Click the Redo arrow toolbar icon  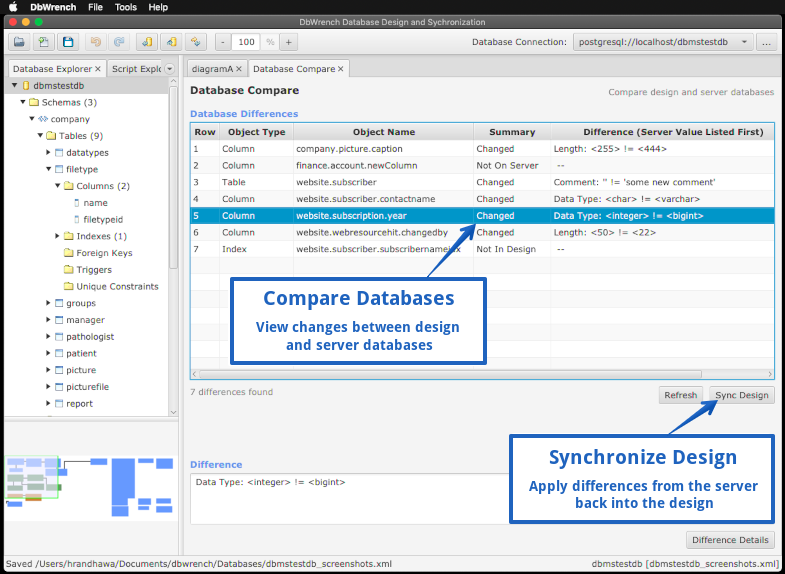119,42
